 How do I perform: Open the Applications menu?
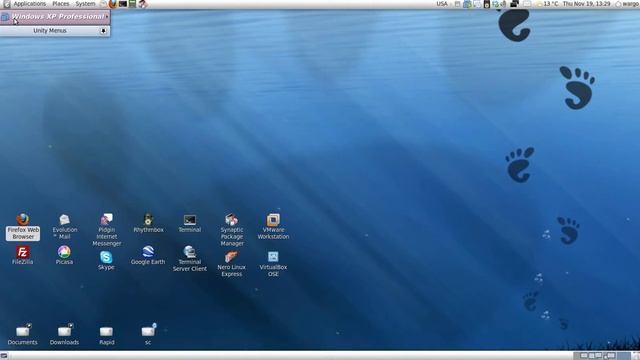click(29, 4)
